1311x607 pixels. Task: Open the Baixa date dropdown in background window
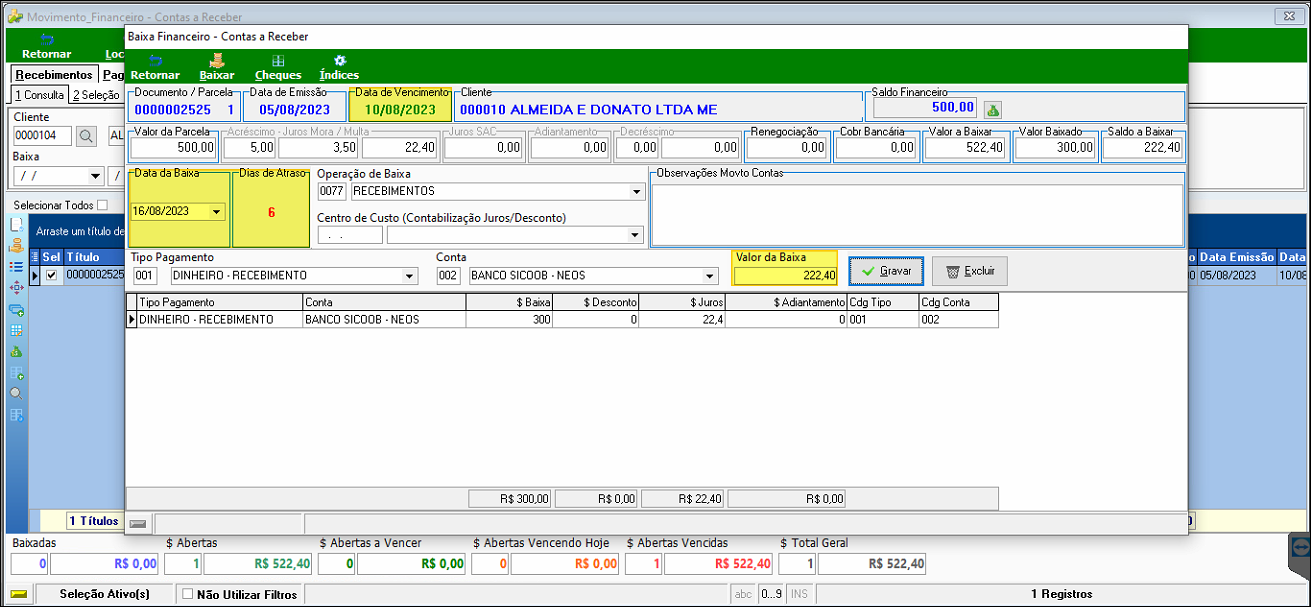pyautogui.click(x=96, y=176)
